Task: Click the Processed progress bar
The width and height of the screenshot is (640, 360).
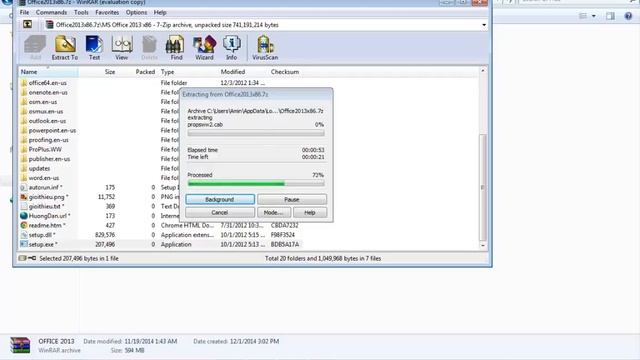Action: 256,184
